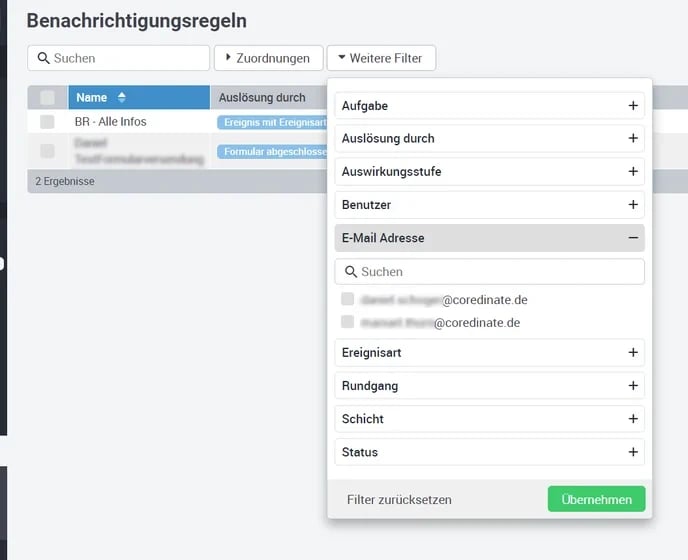The width and height of the screenshot is (688, 560).
Task: Click the plus icon next to Aufgabe
Action: click(633, 106)
